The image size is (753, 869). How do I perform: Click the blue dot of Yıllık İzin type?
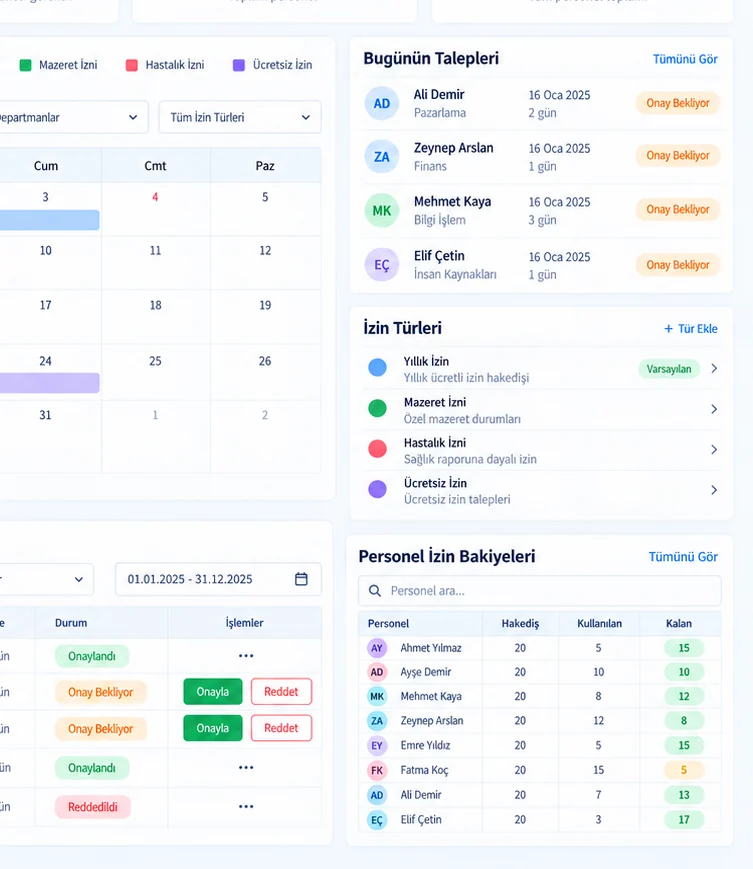point(377,367)
